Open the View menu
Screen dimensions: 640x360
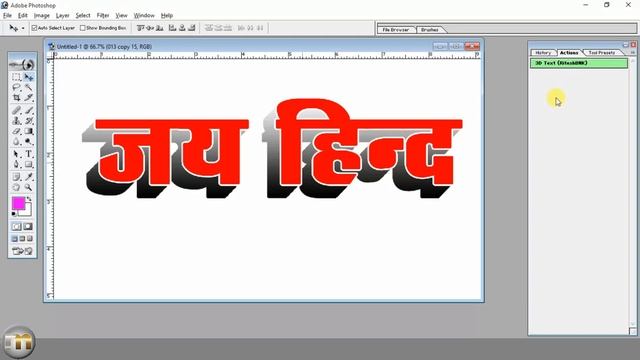coord(122,16)
